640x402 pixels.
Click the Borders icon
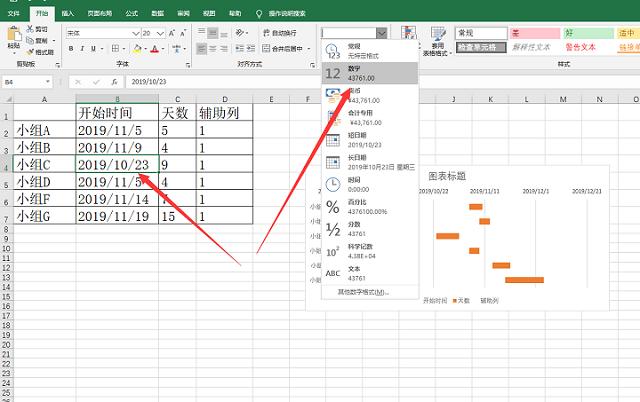click(x=116, y=49)
